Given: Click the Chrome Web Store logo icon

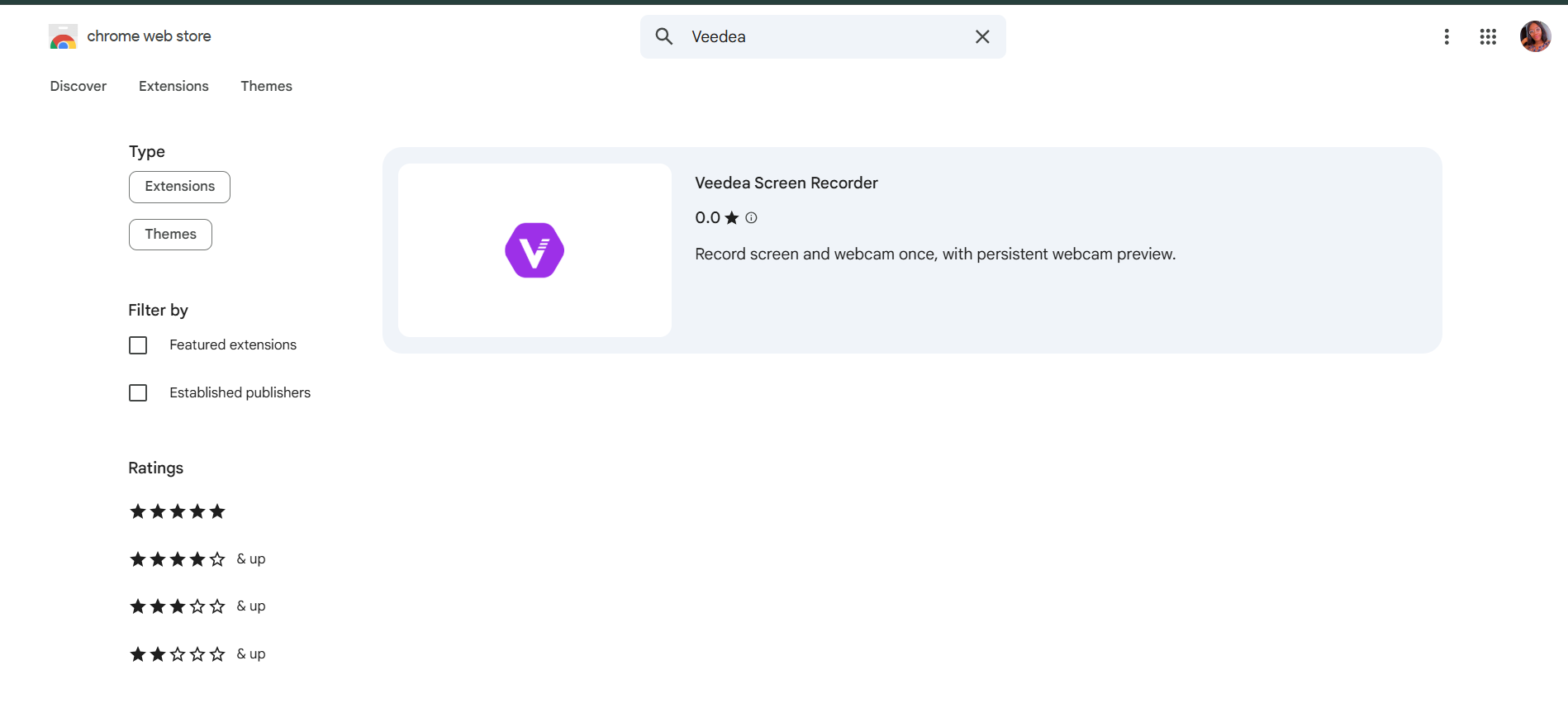Looking at the screenshot, I should [63, 36].
